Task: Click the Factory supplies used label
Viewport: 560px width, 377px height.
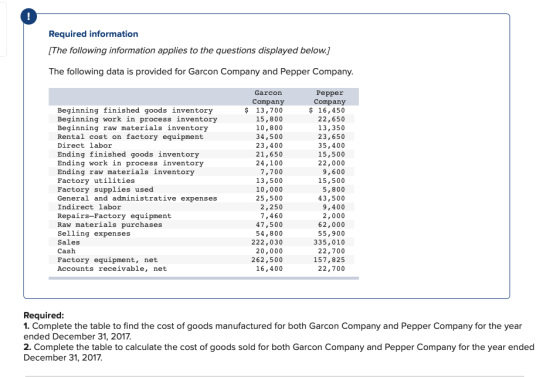Action: click(105, 190)
